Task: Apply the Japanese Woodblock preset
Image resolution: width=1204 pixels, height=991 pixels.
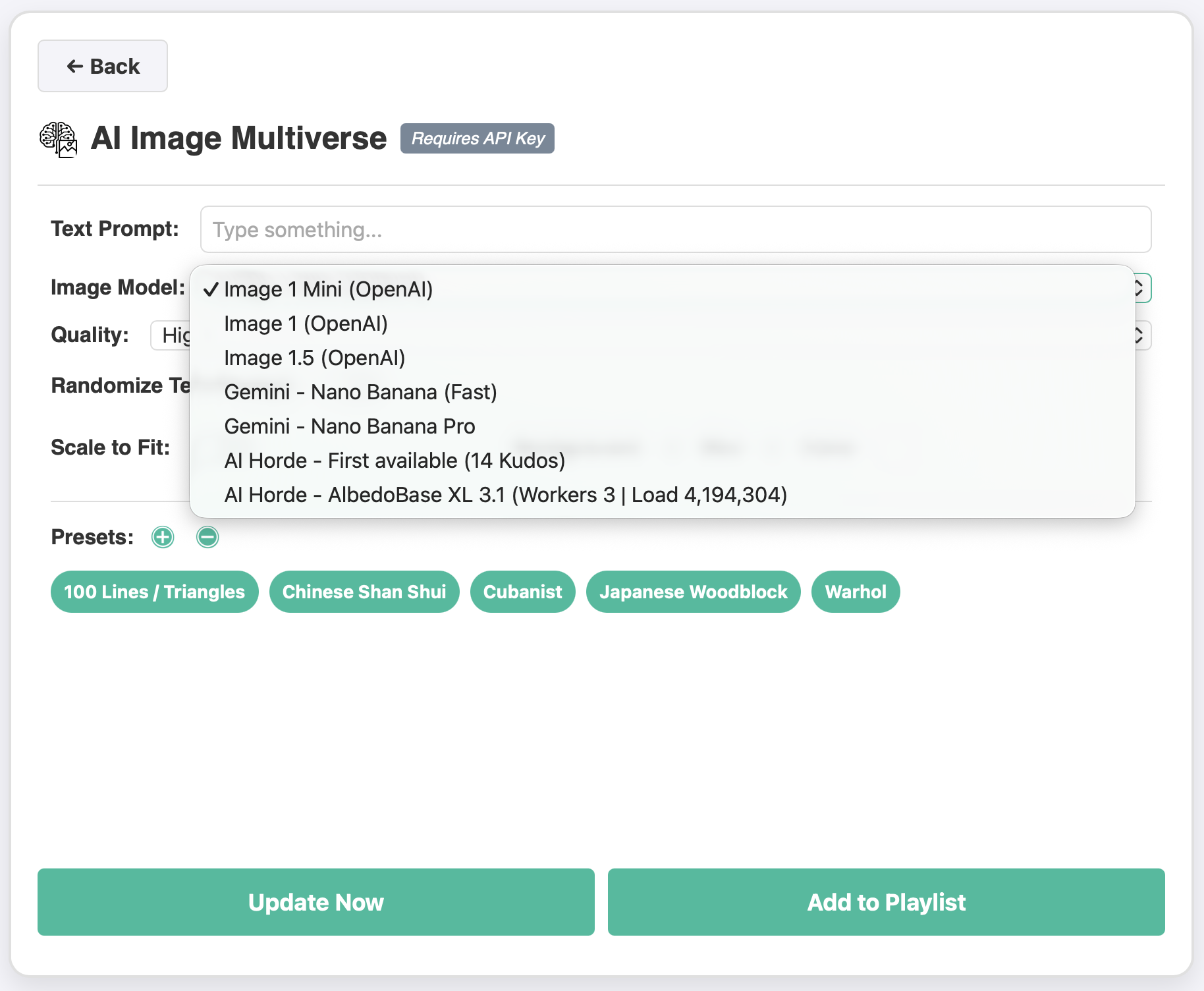Action: click(x=694, y=592)
